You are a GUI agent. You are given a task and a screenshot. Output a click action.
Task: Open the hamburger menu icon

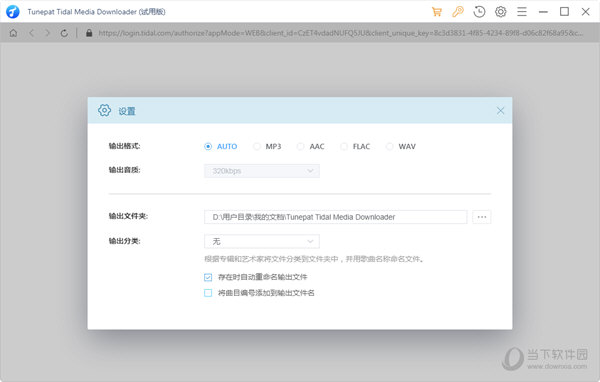(x=522, y=12)
